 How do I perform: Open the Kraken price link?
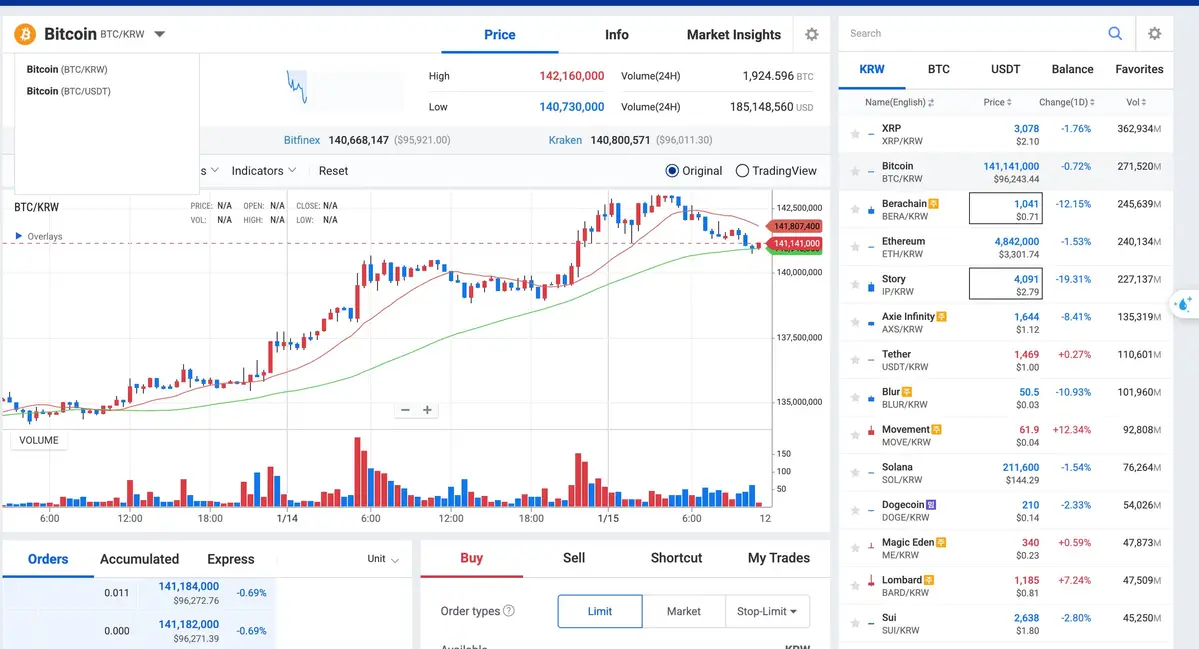click(565, 140)
